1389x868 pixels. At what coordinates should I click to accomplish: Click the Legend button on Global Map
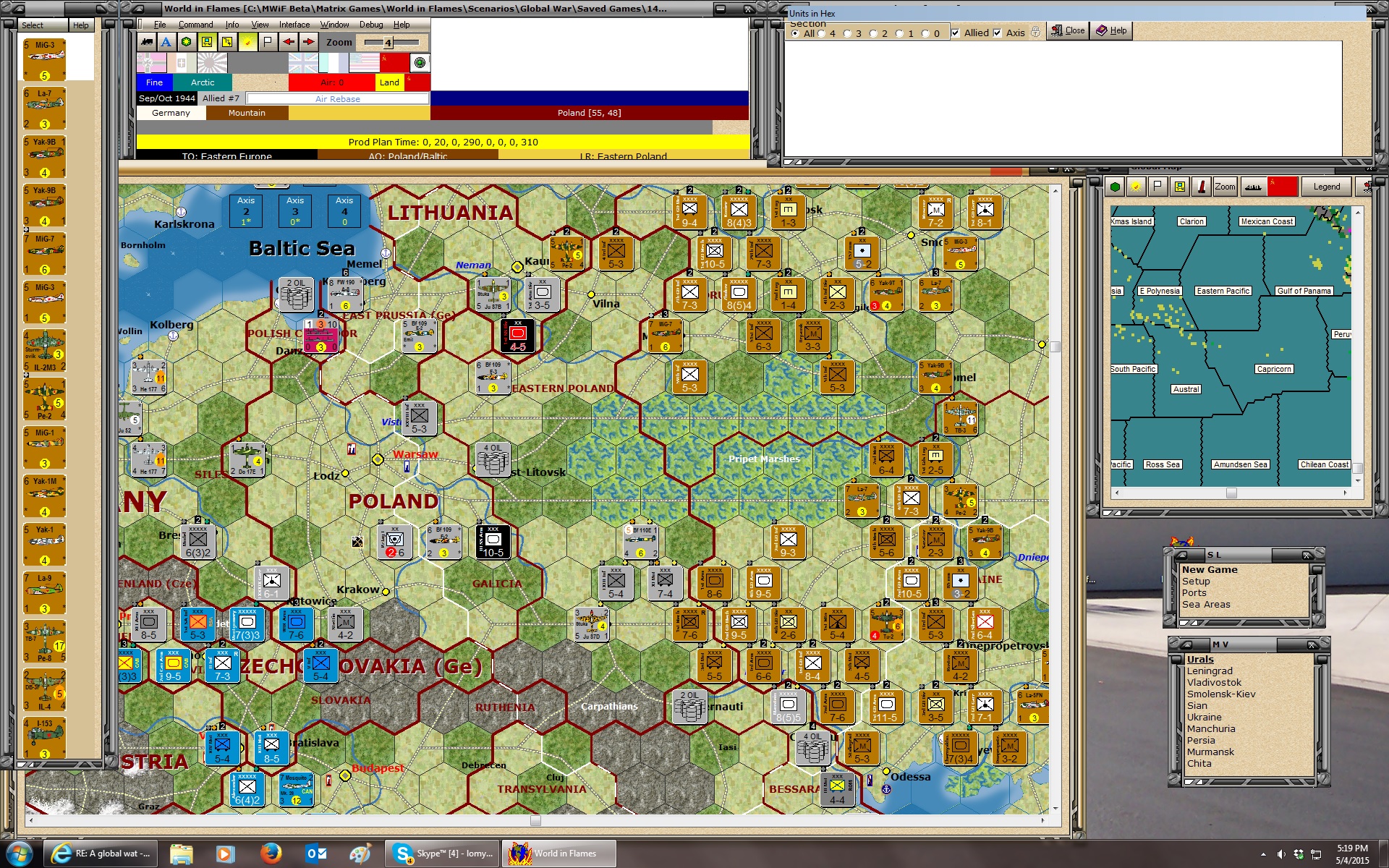tap(1326, 187)
